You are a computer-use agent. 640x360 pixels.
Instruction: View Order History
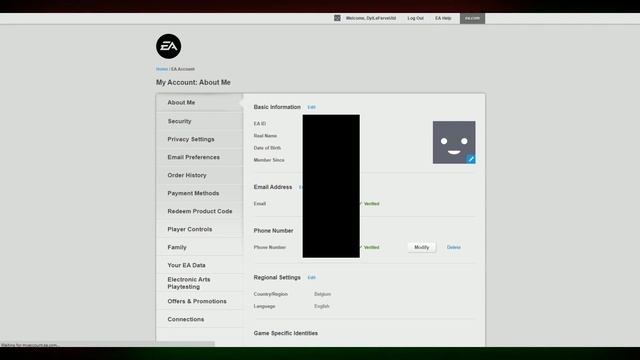click(199, 175)
